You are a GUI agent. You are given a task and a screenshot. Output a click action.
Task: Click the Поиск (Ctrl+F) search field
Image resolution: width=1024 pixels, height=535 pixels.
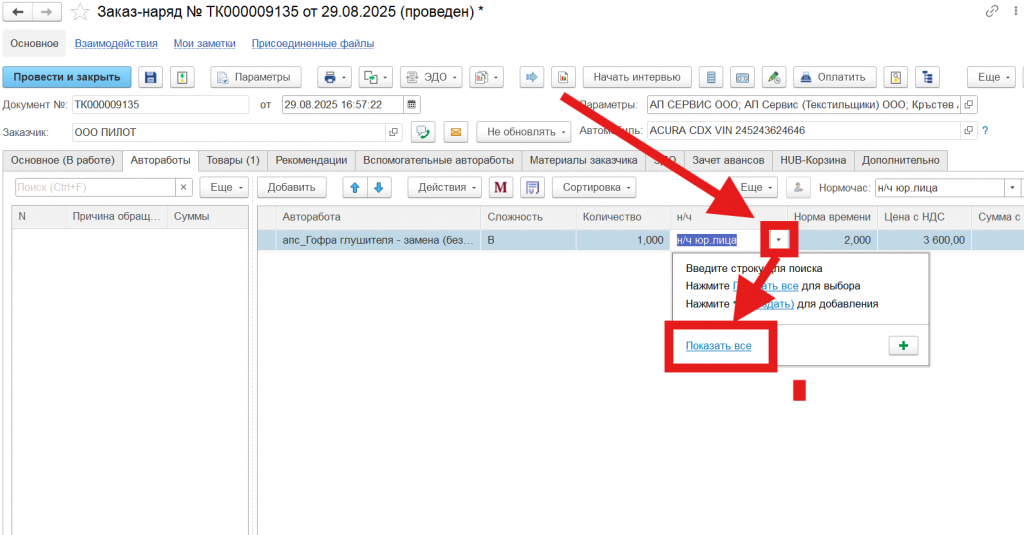[x=95, y=187]
